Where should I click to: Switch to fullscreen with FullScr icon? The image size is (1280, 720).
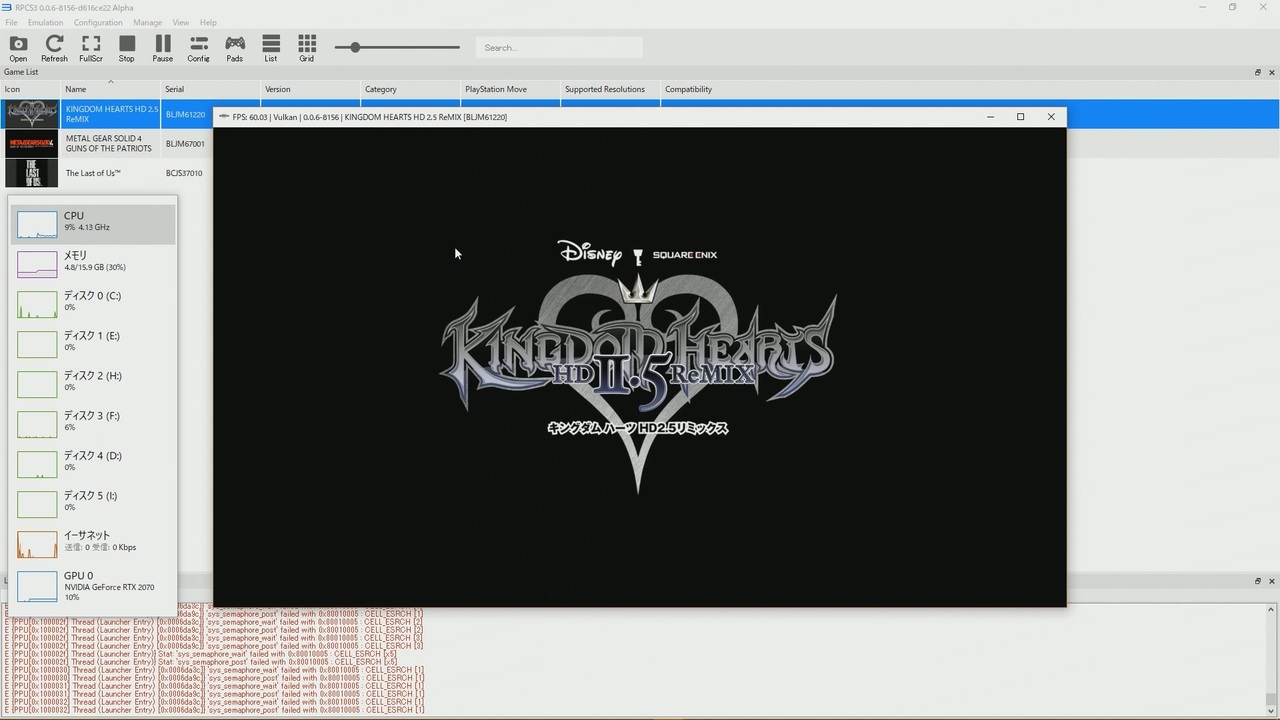tap(91, 48)
